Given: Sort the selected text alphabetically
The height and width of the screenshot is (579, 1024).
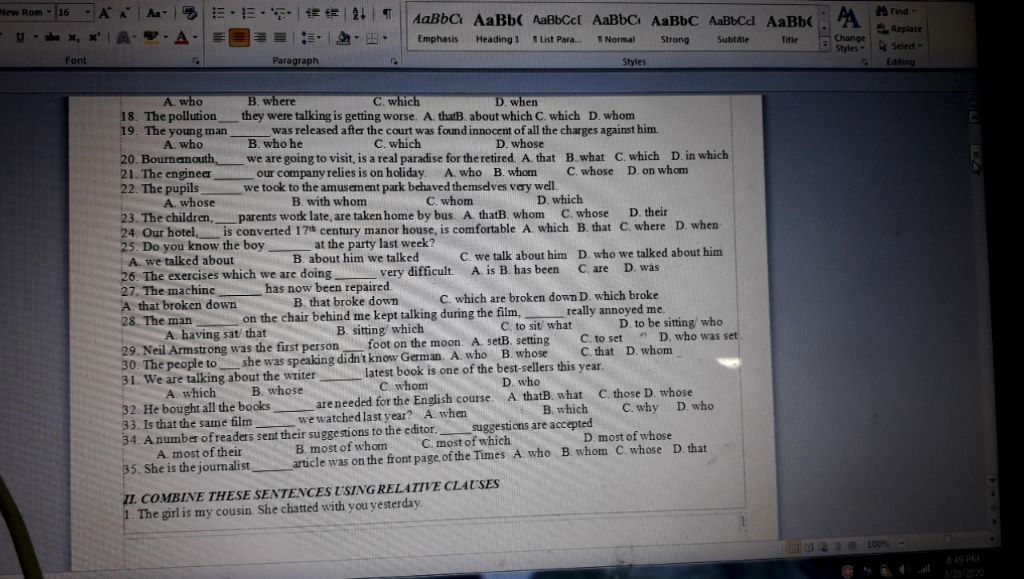Looking at the screenshot, I should click(x=359, y=13).
